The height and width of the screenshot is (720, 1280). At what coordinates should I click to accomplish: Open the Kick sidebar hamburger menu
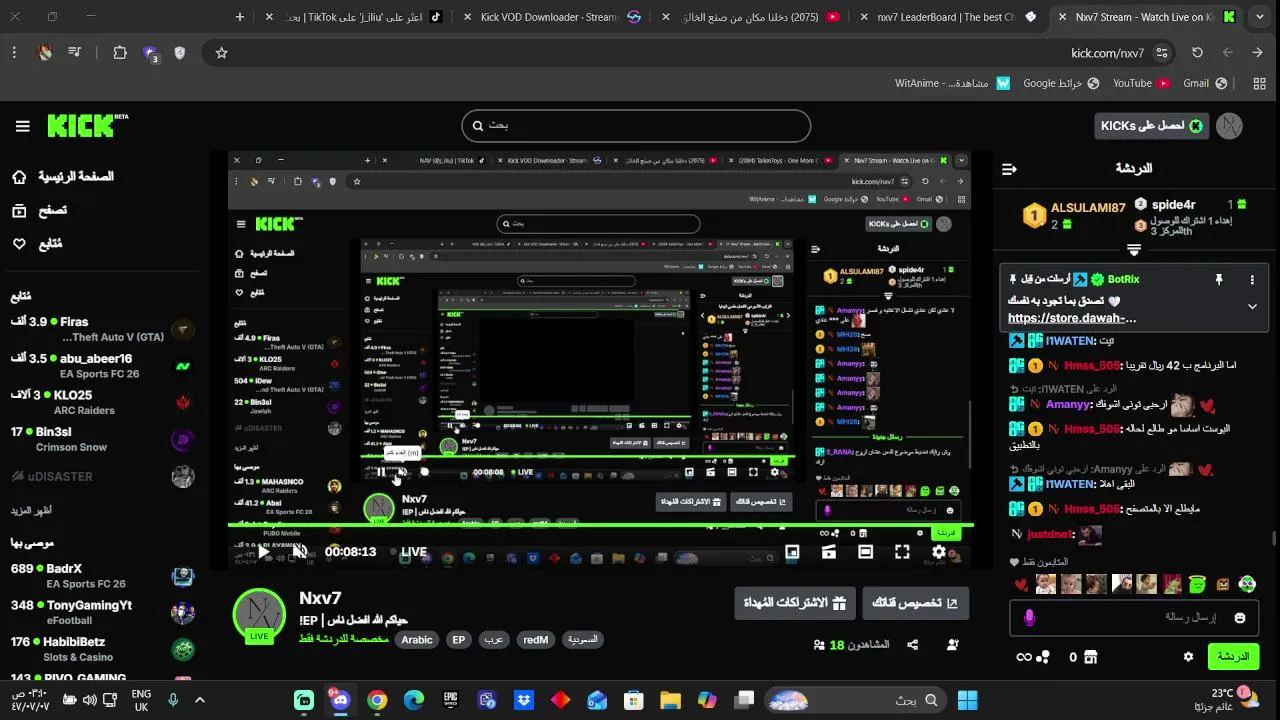(x=22, y=126)
